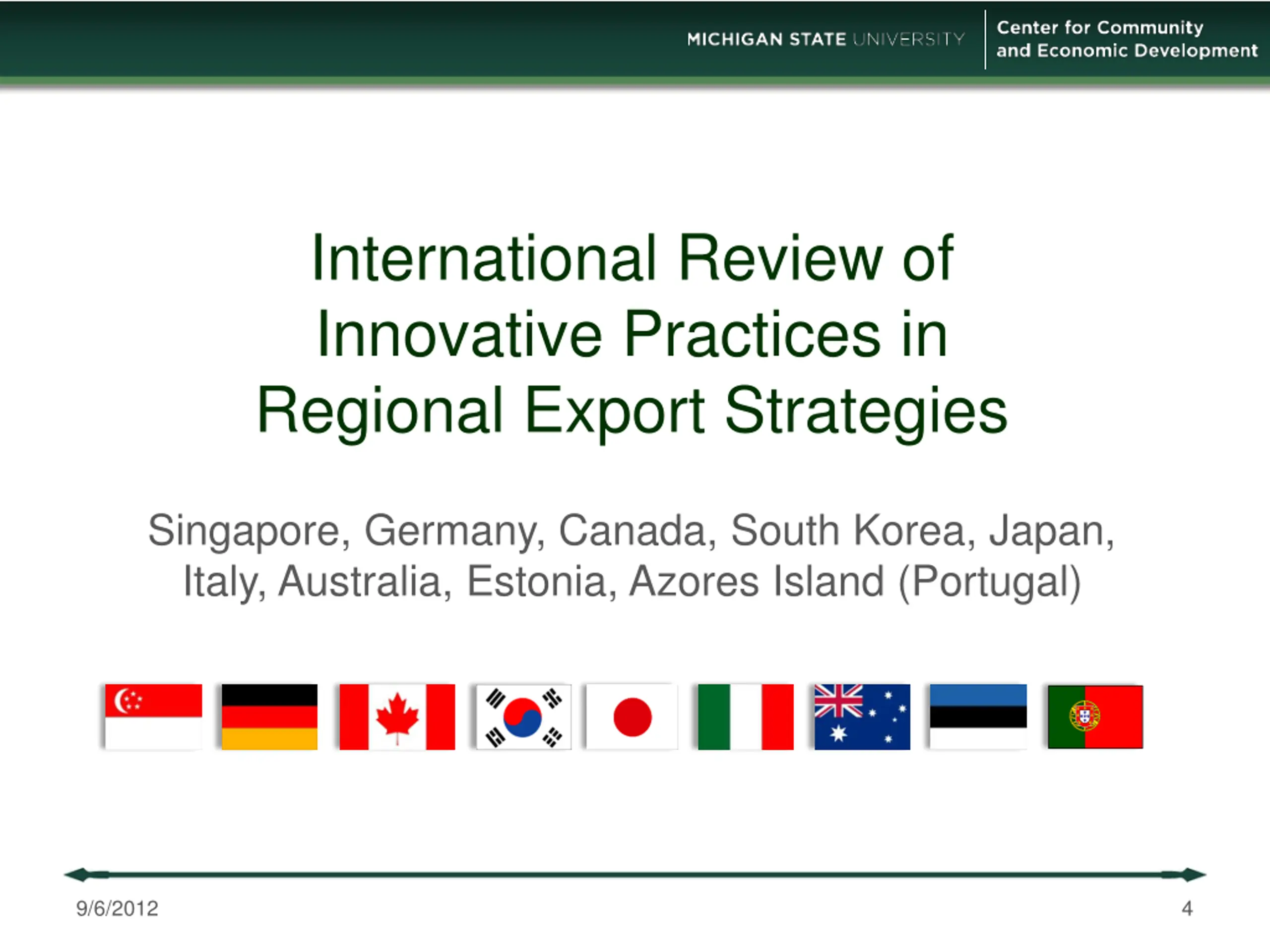The width and height of the screenshot is (1270, 952).
Task: Click the subtitle listing Singapore, Germany, Canada
Action: [632, 530]
